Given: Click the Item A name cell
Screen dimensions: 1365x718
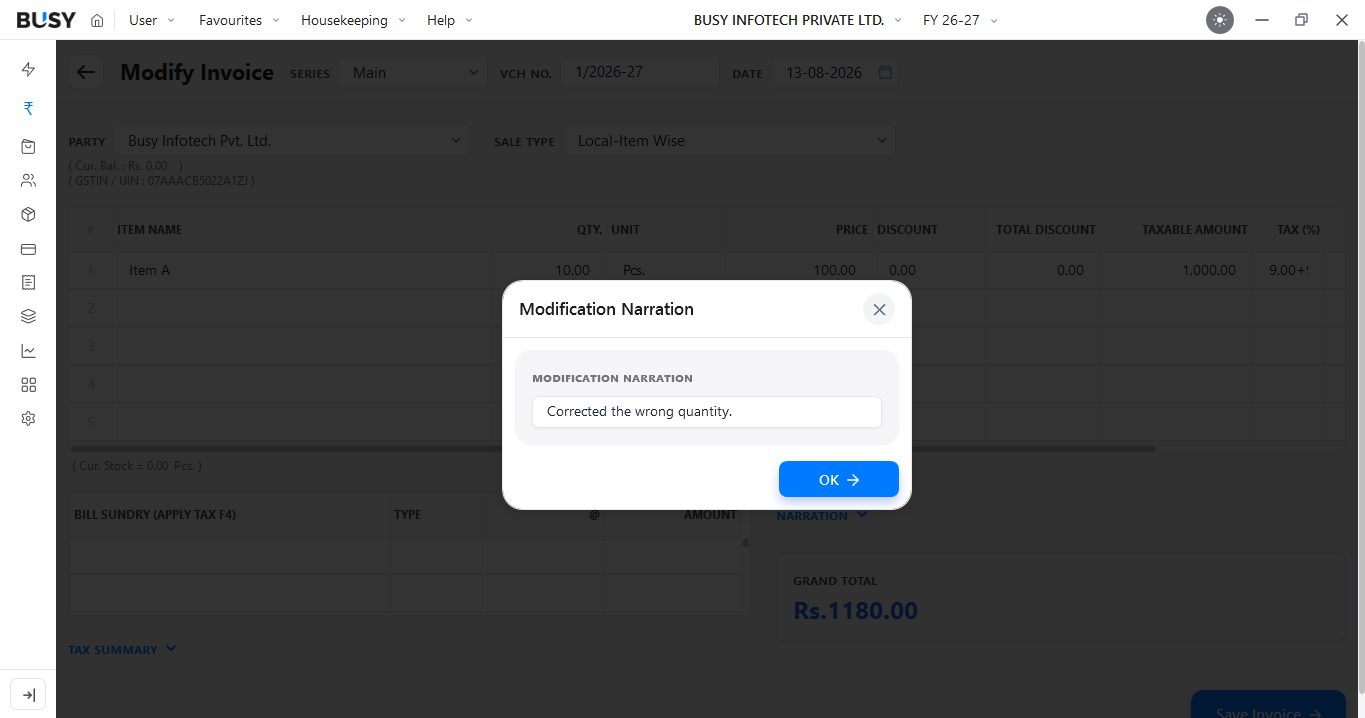Looking at the screenshot, I should pos(302,270).
